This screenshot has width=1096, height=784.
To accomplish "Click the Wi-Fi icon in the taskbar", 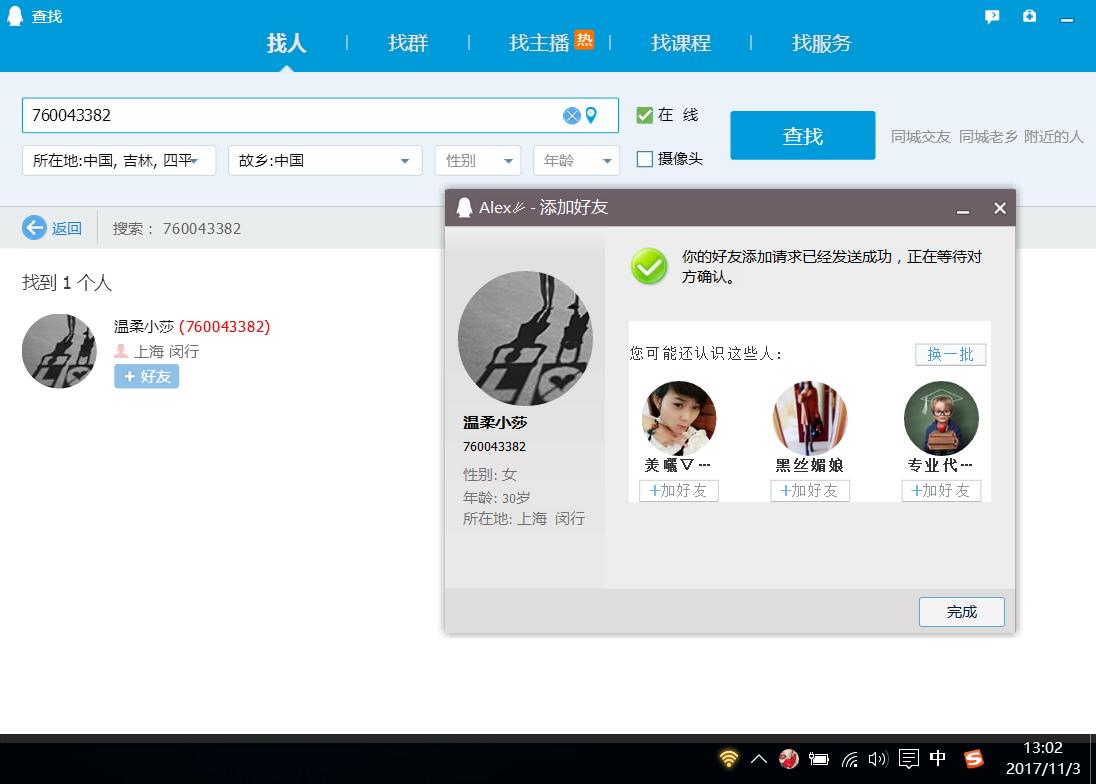I will pos(728,758).
